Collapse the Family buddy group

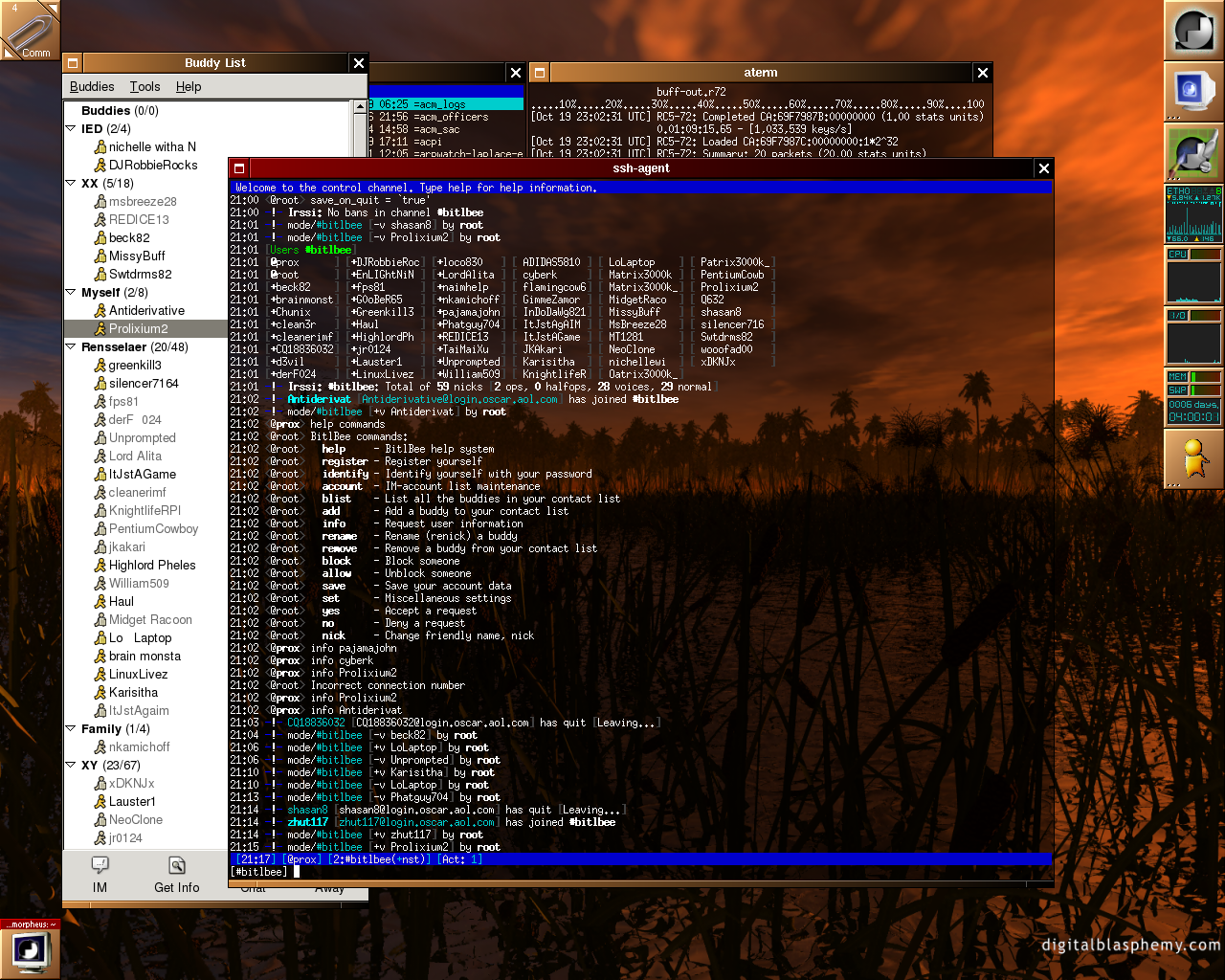70,728
